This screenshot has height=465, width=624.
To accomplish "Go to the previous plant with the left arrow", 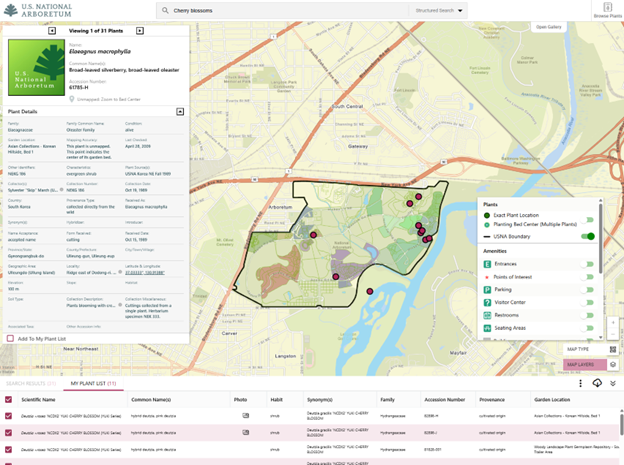I will pos(52,31).
